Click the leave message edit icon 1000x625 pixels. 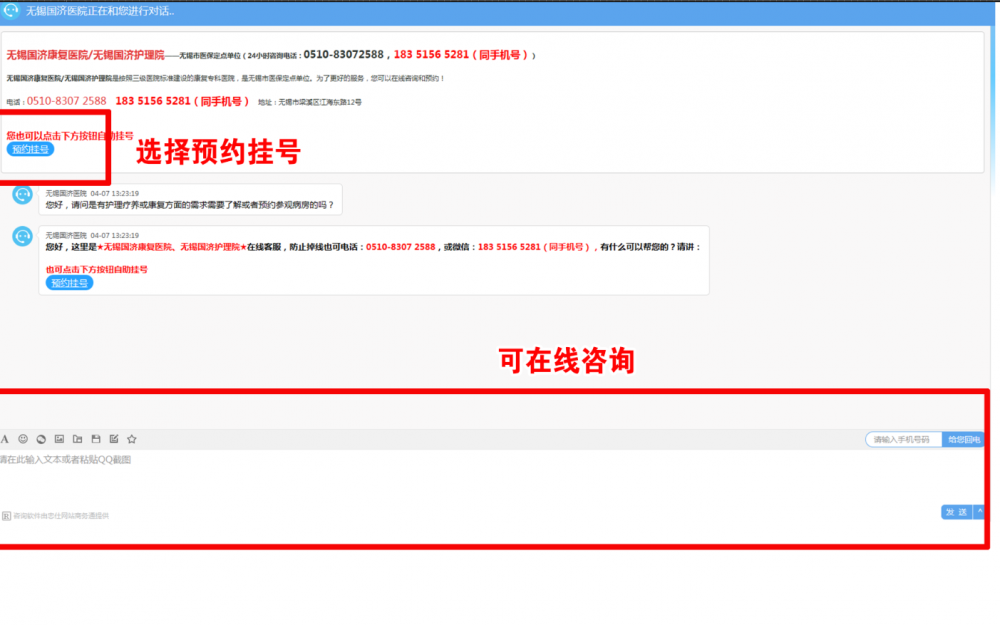coord(114,439)
